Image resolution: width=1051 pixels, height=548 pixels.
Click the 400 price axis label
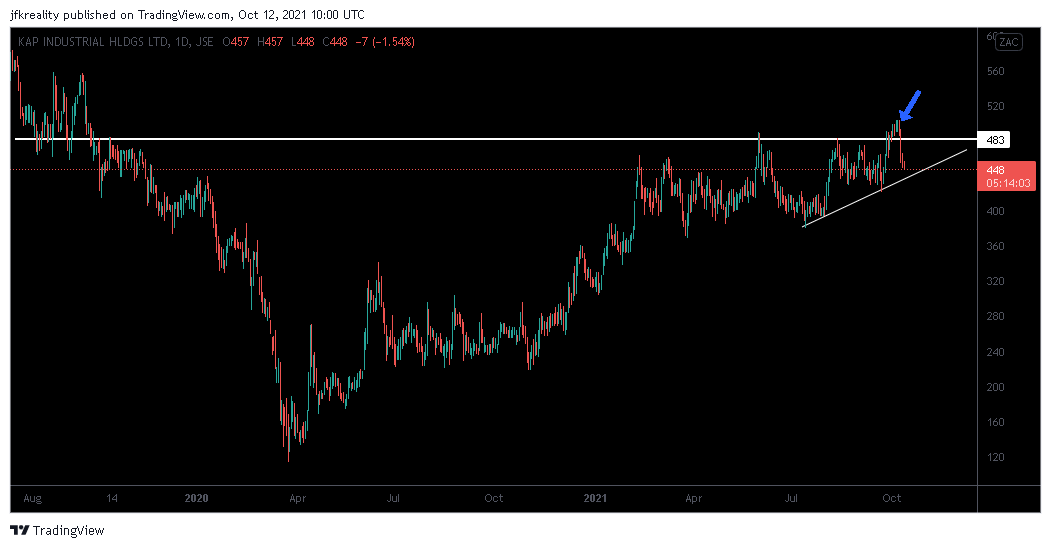(x=995, y=211)
